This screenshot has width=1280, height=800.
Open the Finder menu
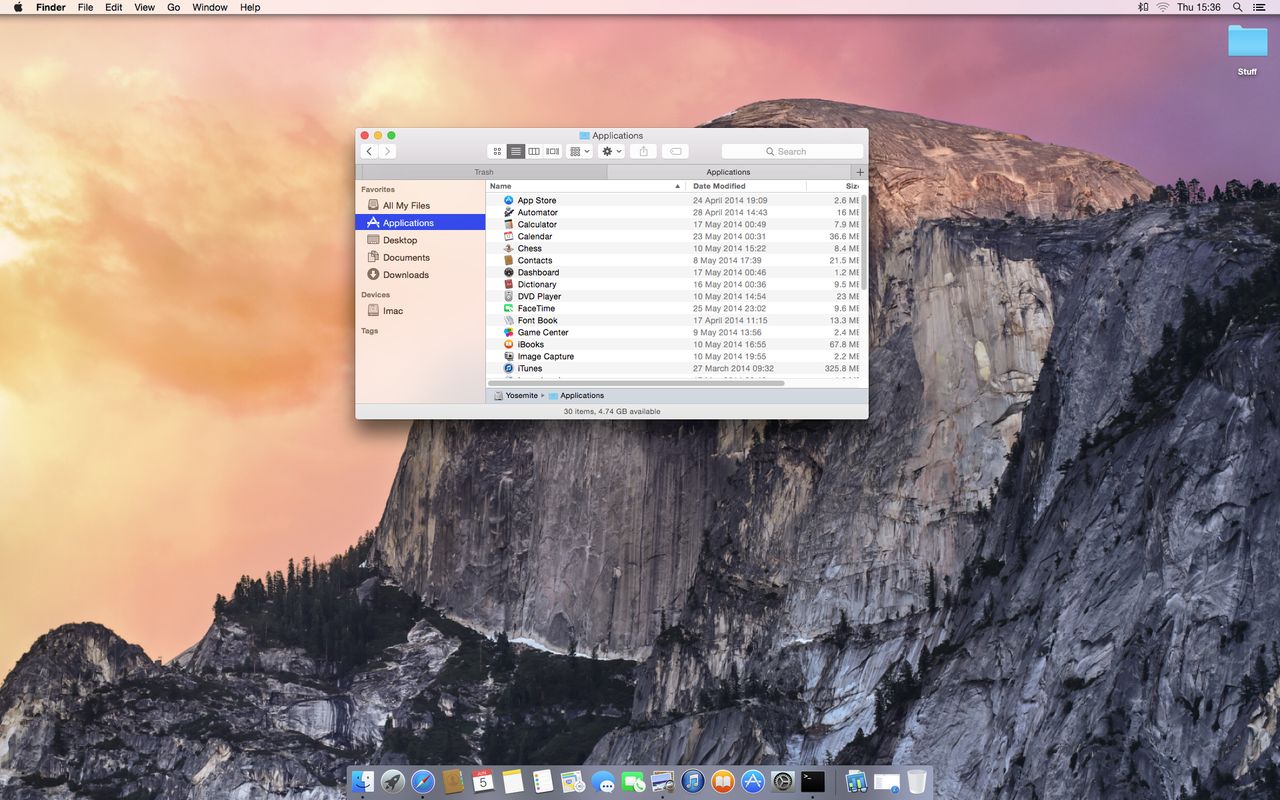coord(51,7)
